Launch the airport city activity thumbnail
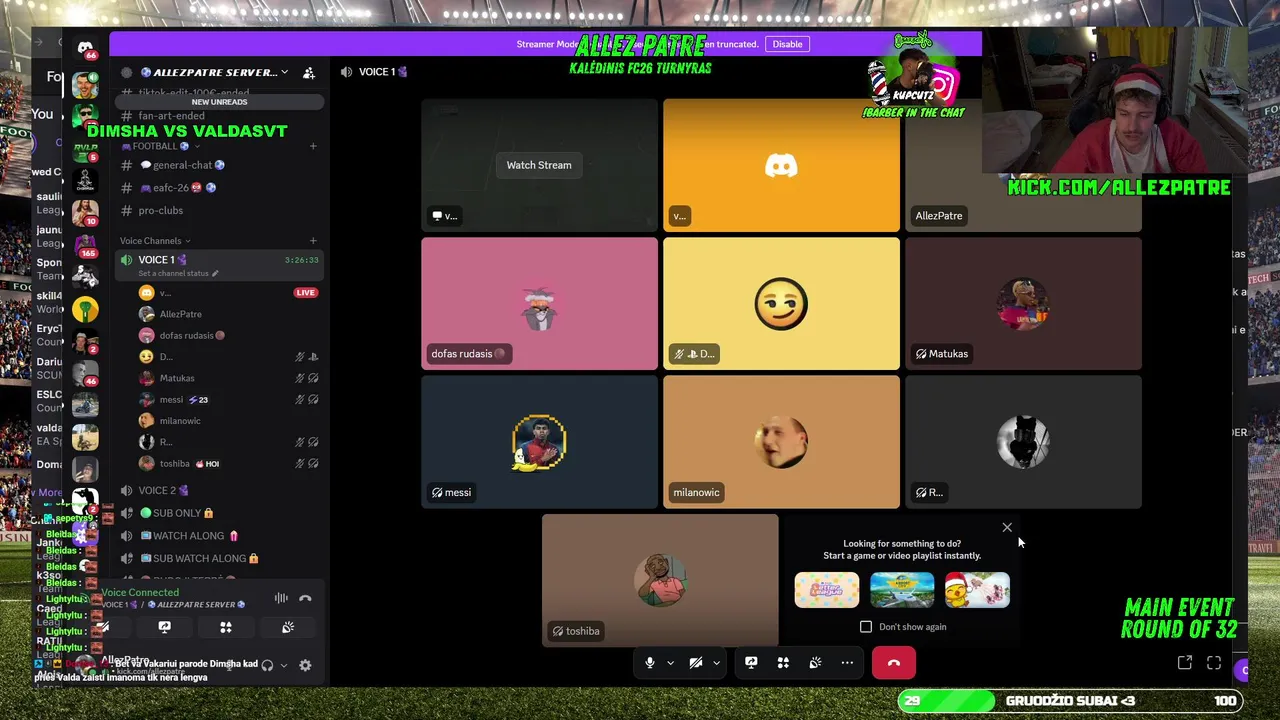Image resolution: width=1280 pixels, height=720 pixels. (x=902, y=590)
